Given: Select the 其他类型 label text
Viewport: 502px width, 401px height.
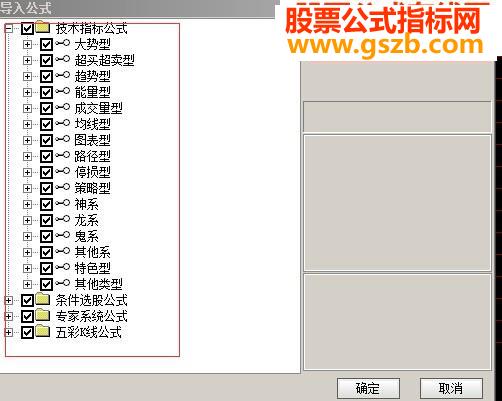Looking at the screenshot, I should (x=99, y=285).
